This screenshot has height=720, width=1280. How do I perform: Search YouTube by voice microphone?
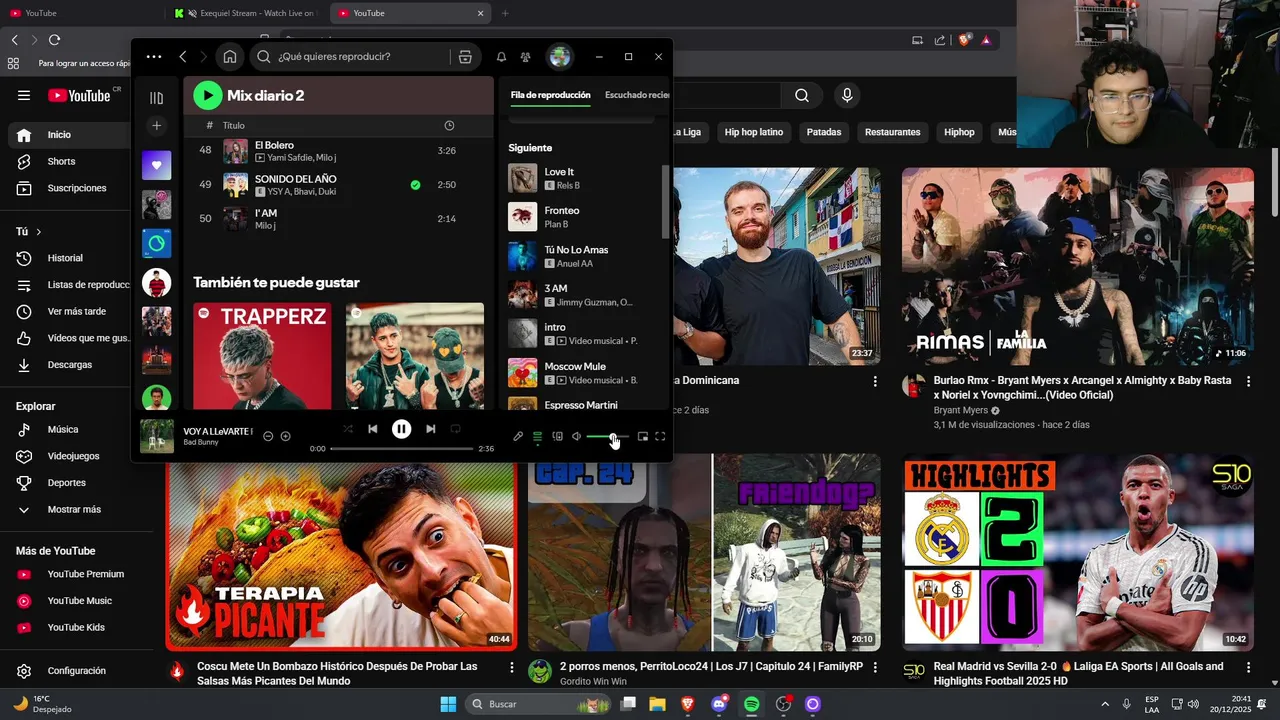[847, 95]
